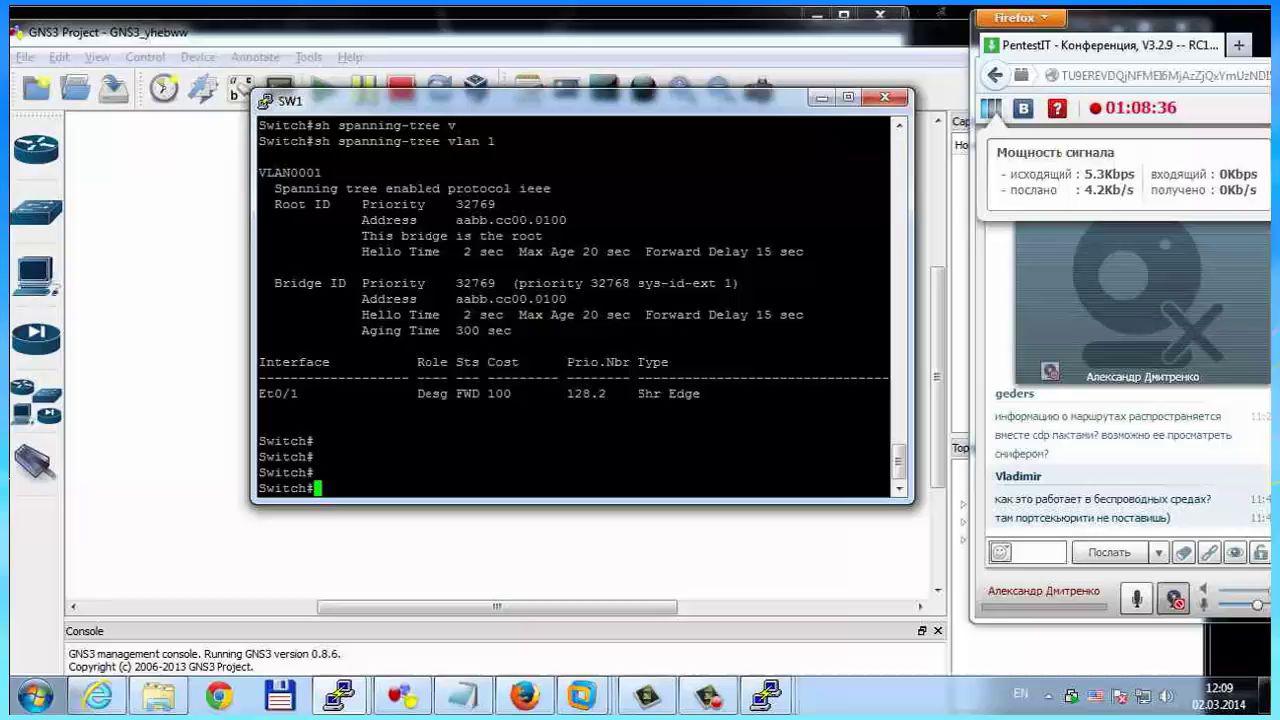Click the Add a link cable icon
The height and width of the screenshot is (720, 1280).
coord(35,462)
